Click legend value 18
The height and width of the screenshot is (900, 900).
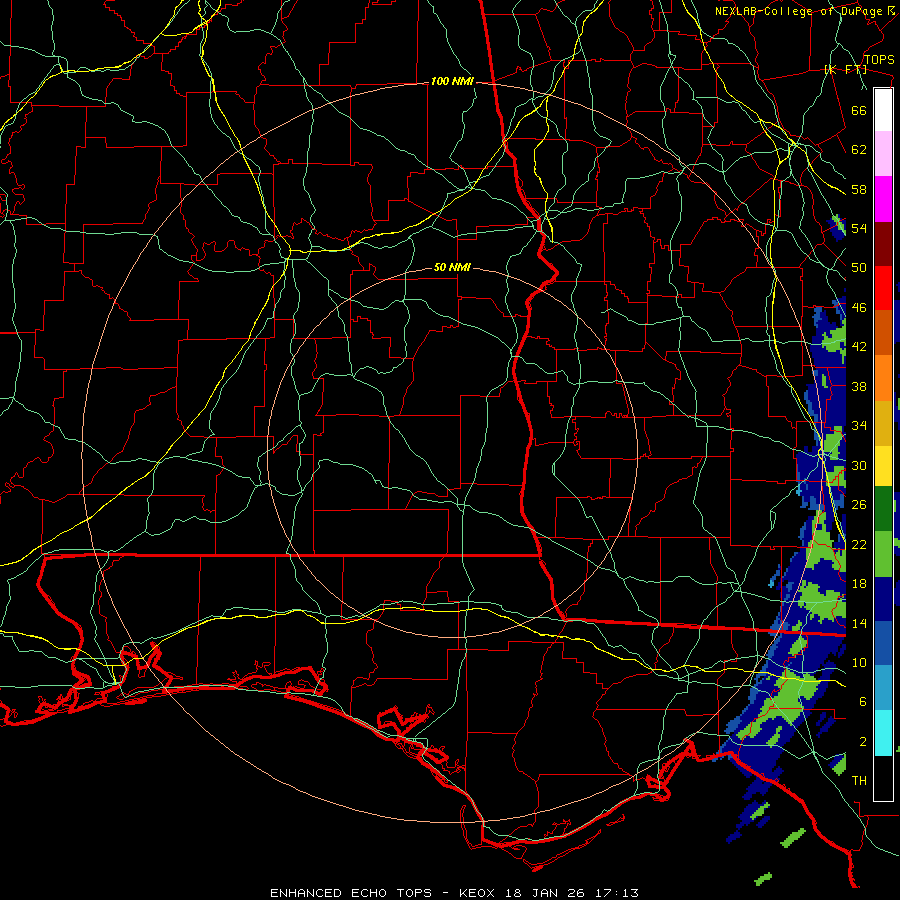pyautogui.click(x=859, y=584)
